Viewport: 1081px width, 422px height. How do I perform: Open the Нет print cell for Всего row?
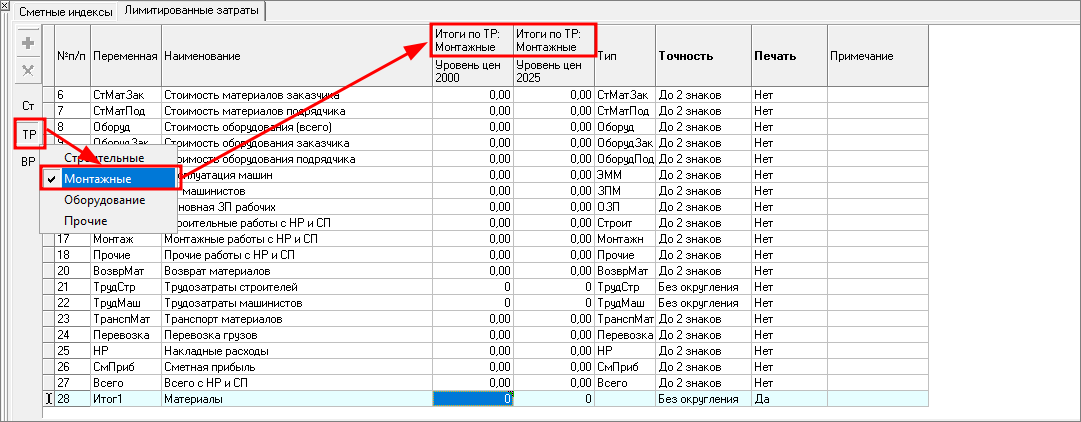[x=788, y=382]
